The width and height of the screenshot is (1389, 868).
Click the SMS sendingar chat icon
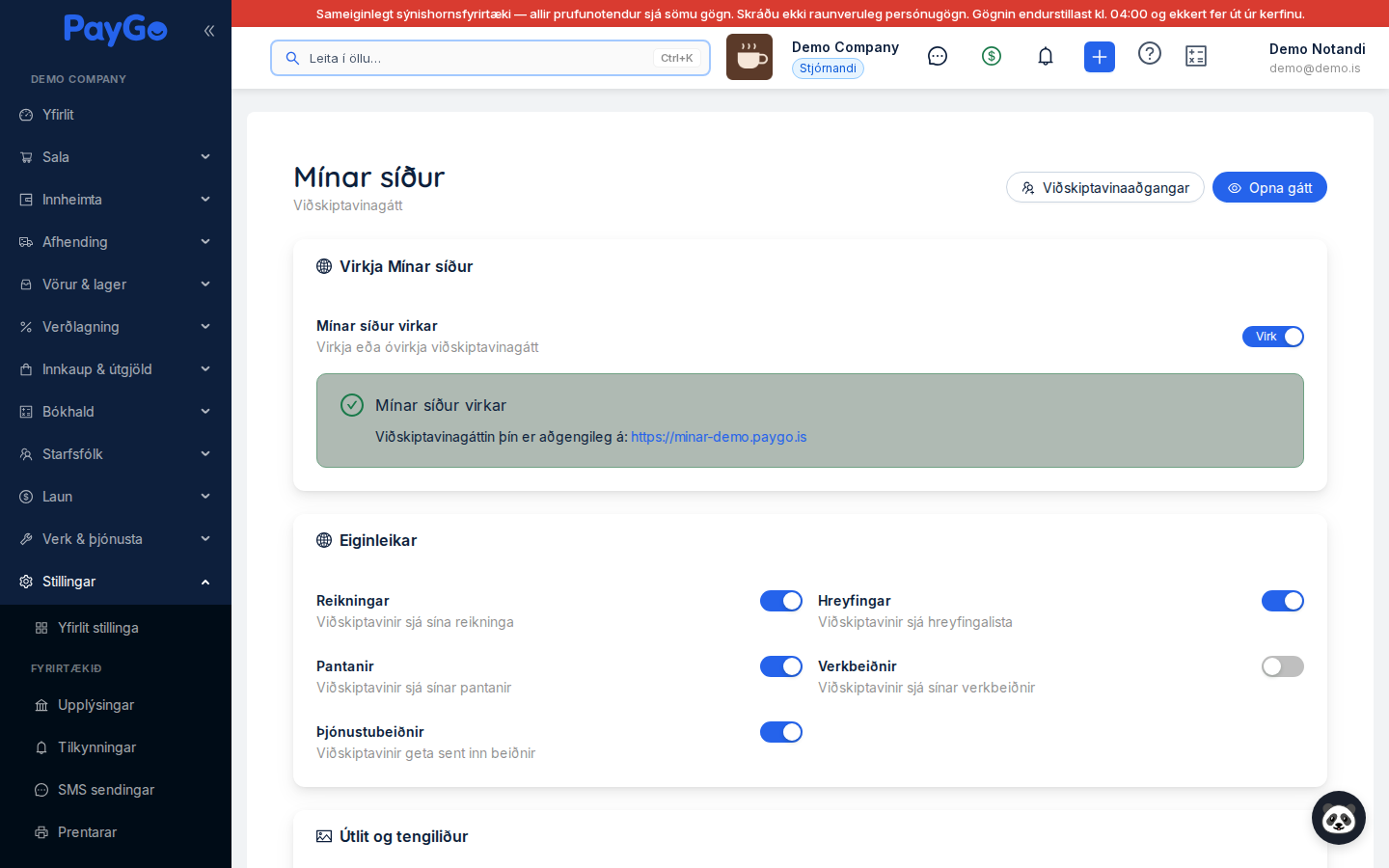click(x=41, y=790)
